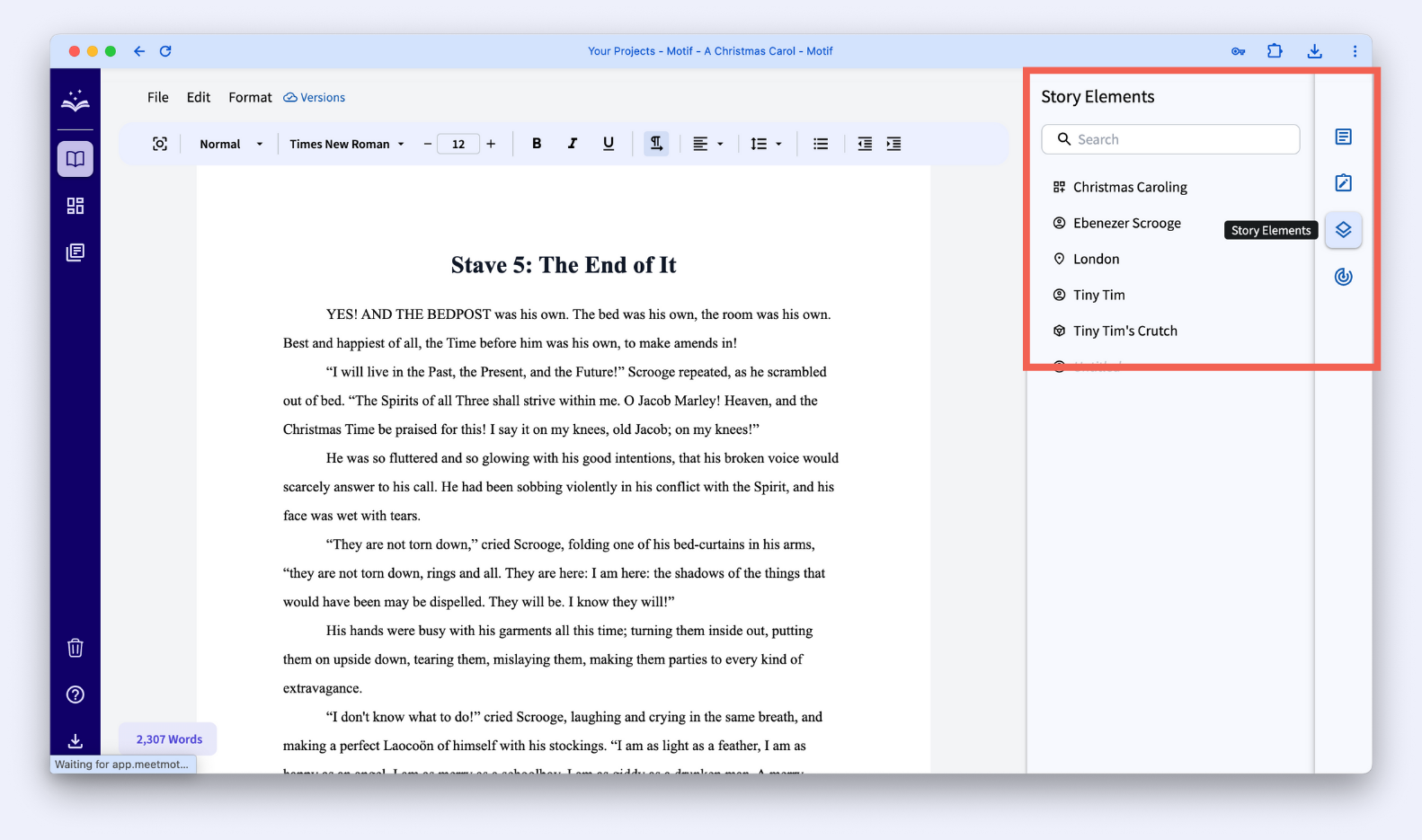1422x840 pixels.
Task: Open the Format menu
Action: pyautogui.click(x=250, y=97)
